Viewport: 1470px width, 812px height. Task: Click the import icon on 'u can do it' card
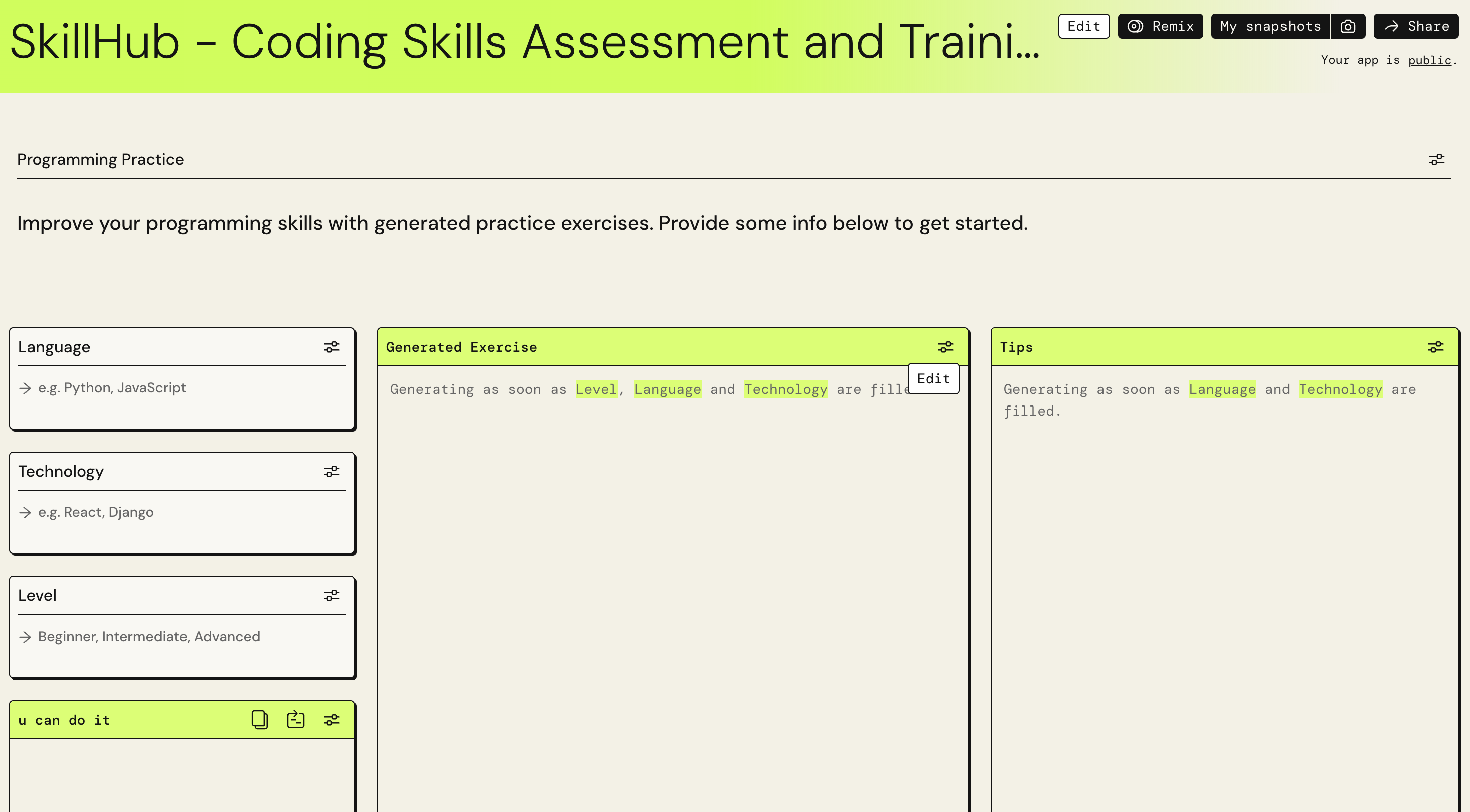click(296, 720)
